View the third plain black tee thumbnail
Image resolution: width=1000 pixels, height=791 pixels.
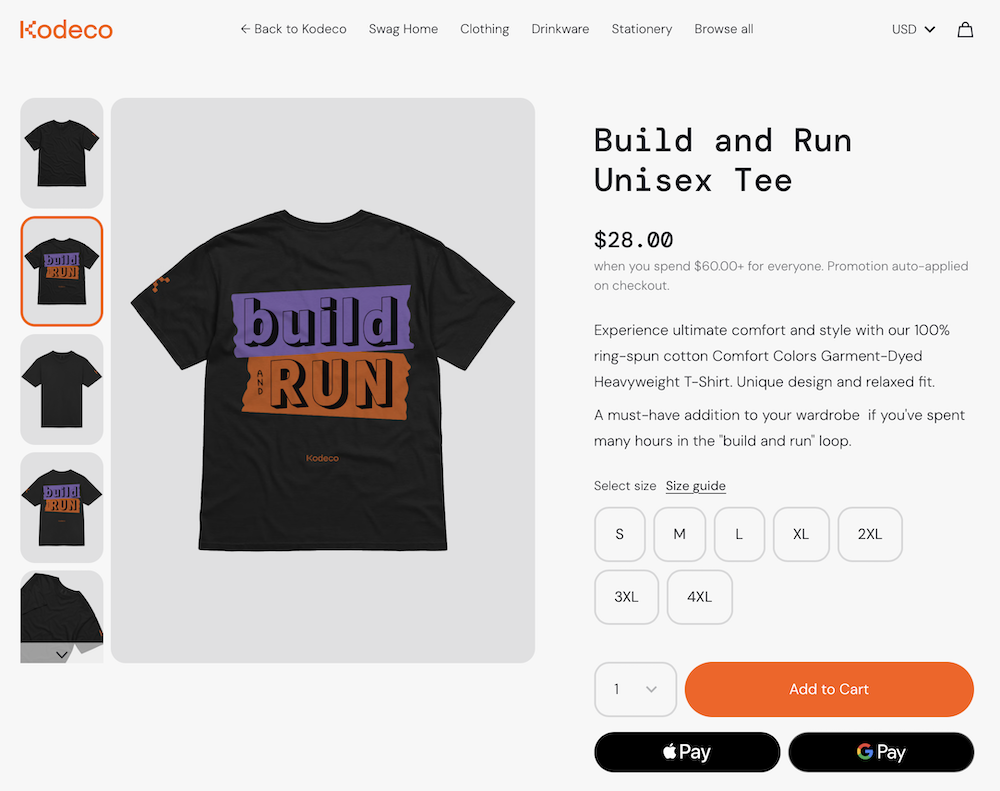coord(62,389)
